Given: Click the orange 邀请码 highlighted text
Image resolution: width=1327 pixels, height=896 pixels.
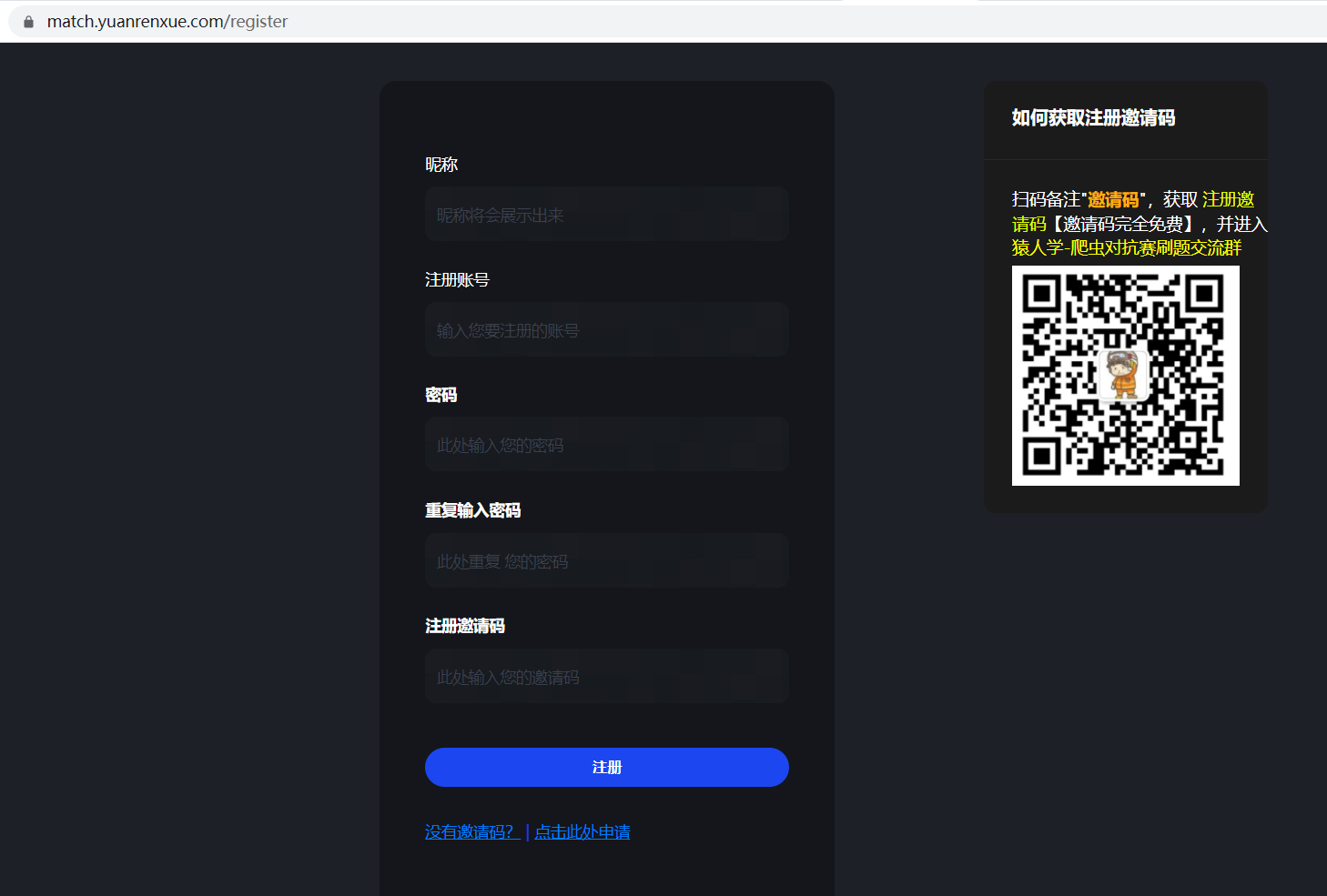Looking at the screenshot, I should (x=1113, y=200).
